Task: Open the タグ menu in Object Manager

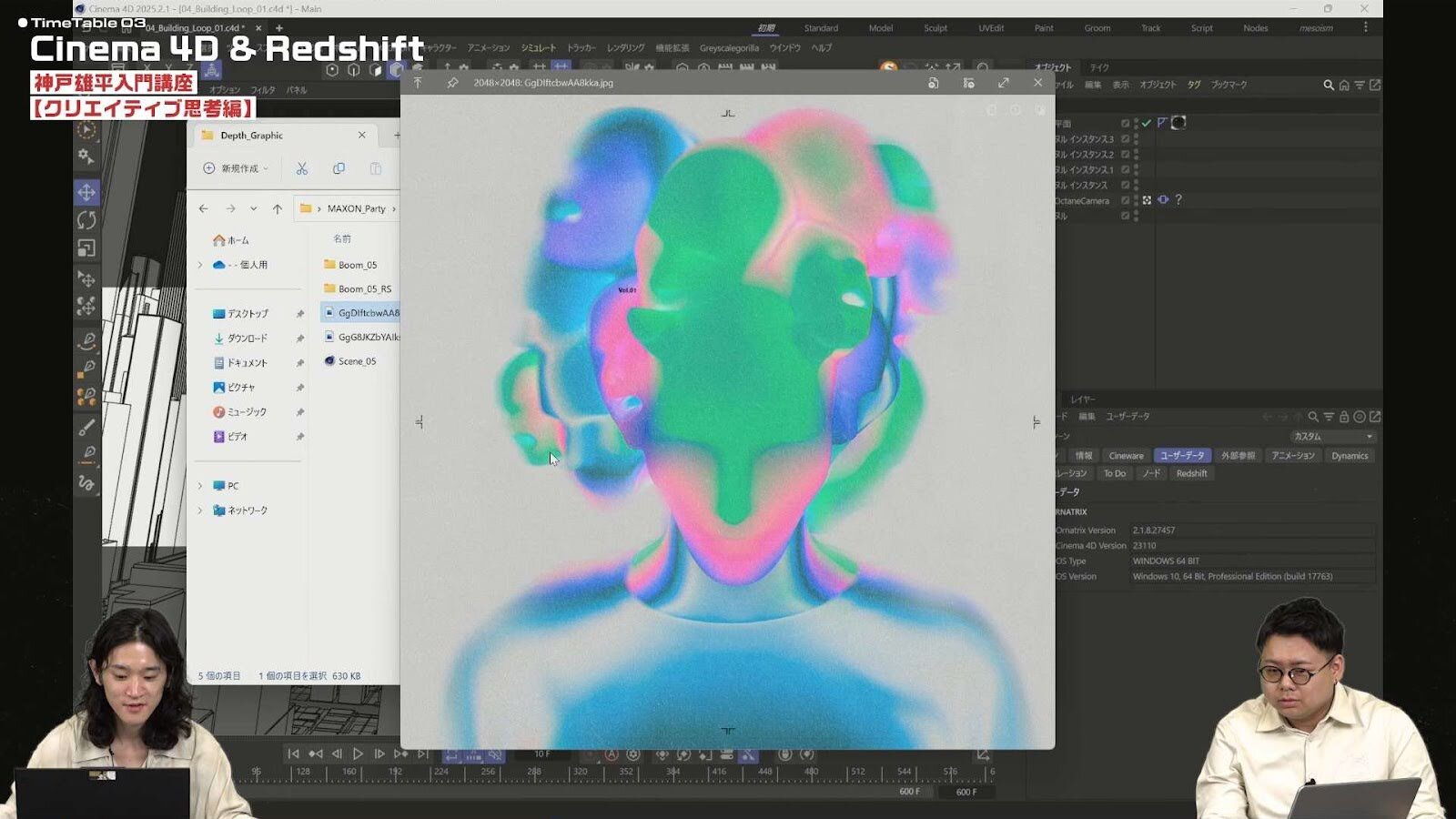Action: tap(1193, 85)
